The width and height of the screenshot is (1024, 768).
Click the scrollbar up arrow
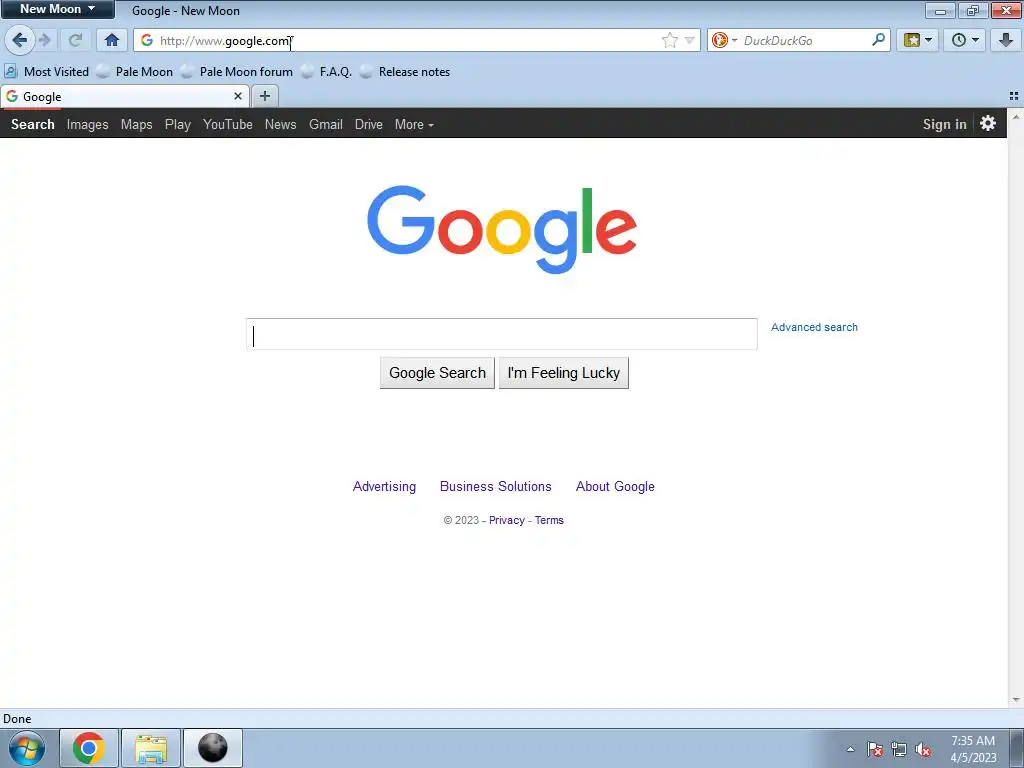coord(1016,117)
